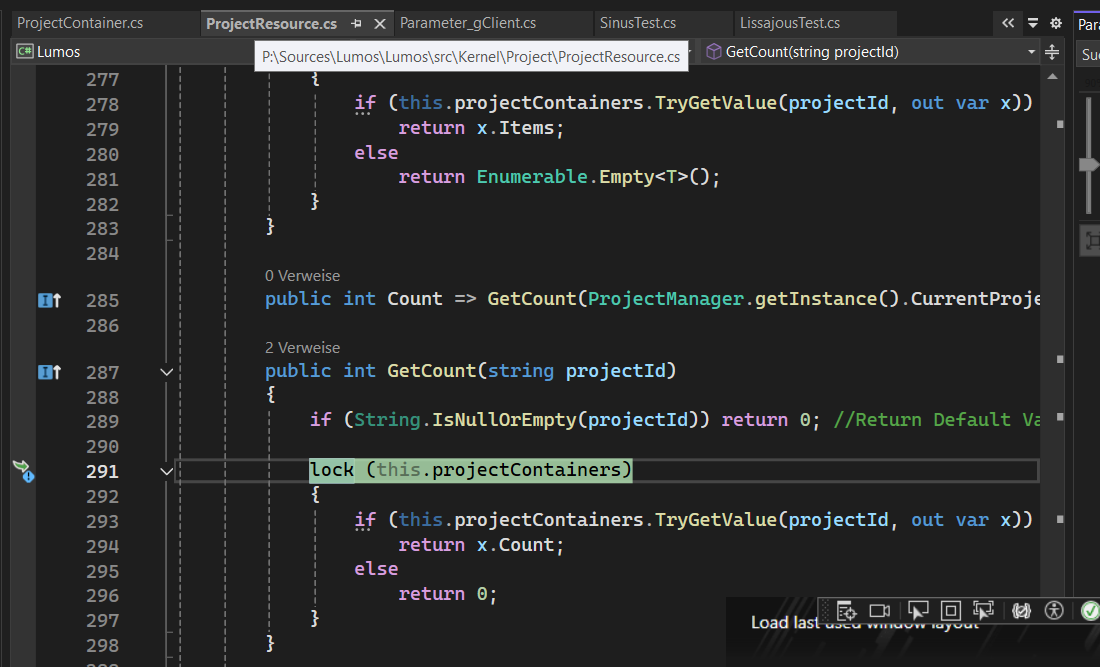1100x667 pixels.
Task: Collapse the lock block at line 291
Action: coord(166,471)
